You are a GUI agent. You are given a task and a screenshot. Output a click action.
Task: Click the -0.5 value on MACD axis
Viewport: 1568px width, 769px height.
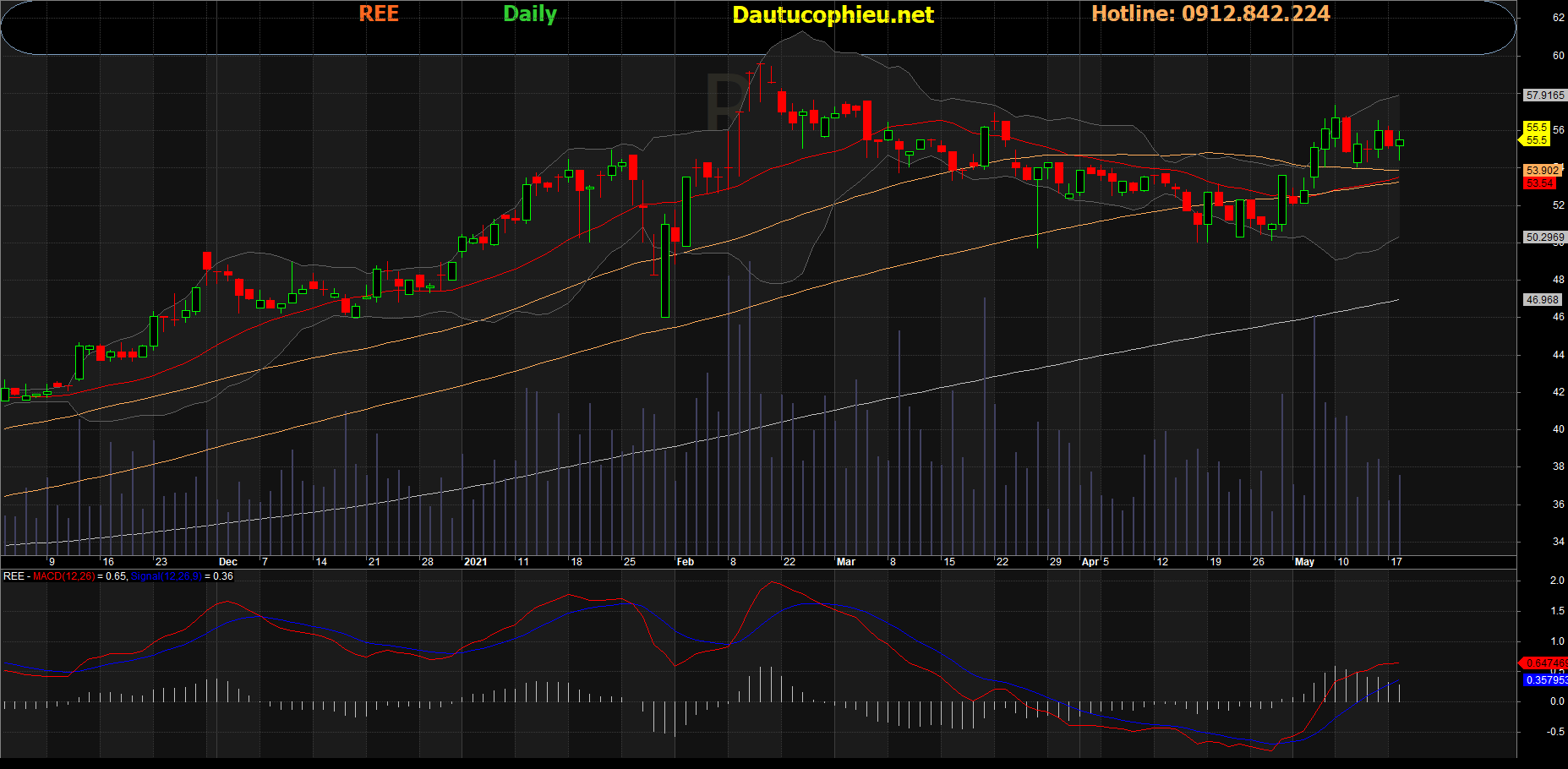click(1555, 732)
